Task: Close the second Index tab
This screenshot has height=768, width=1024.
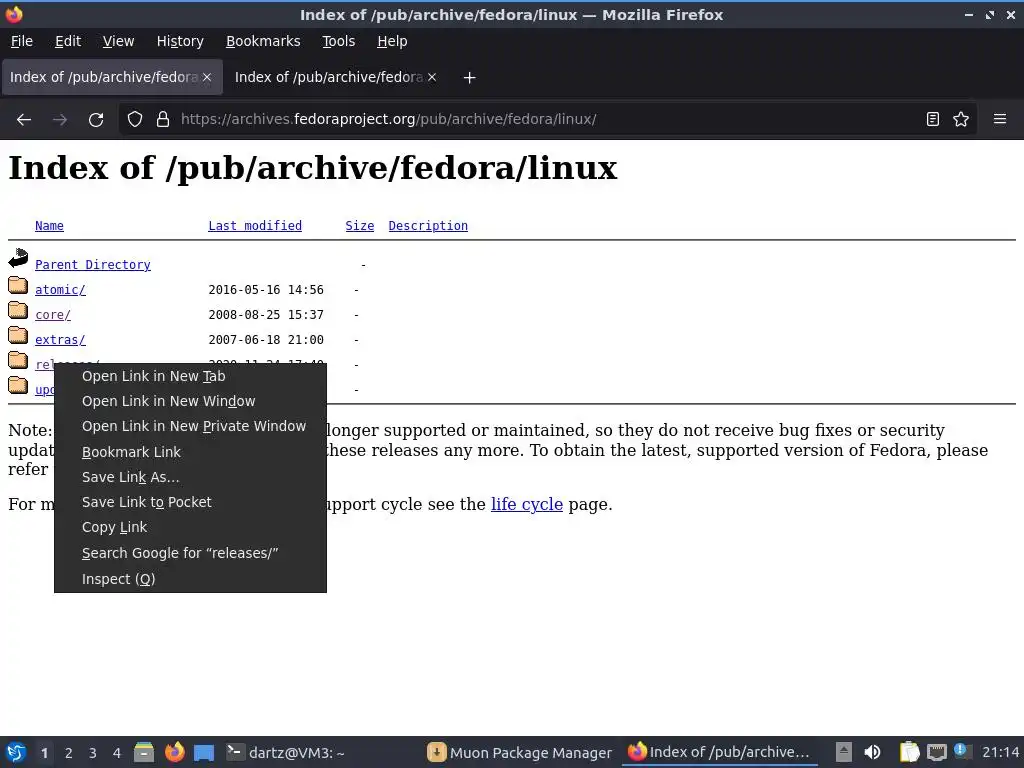Action: [432, 77]
